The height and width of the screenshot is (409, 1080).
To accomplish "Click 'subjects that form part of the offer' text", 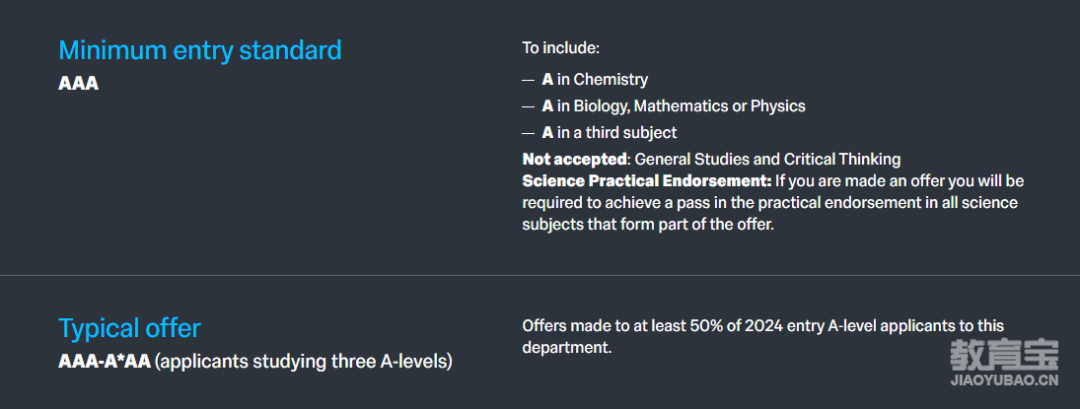I will [x=648, y=224].
